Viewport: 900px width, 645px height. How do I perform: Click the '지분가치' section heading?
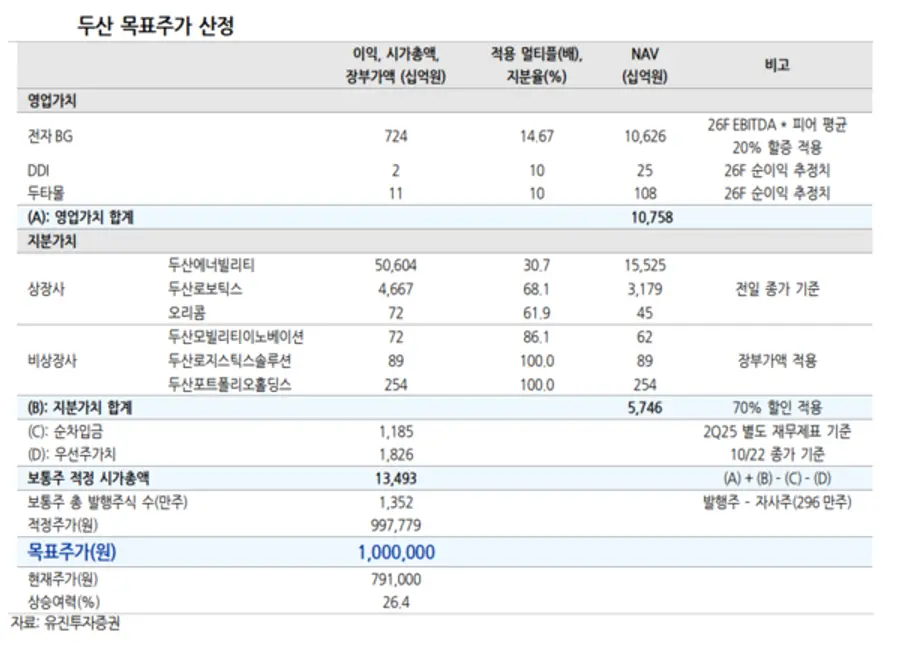(x=52, y=242)
